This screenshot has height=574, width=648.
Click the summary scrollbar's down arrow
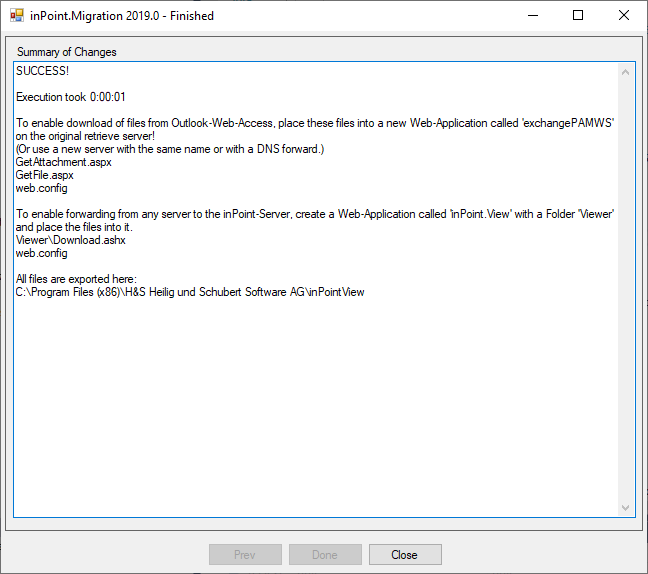626,508
